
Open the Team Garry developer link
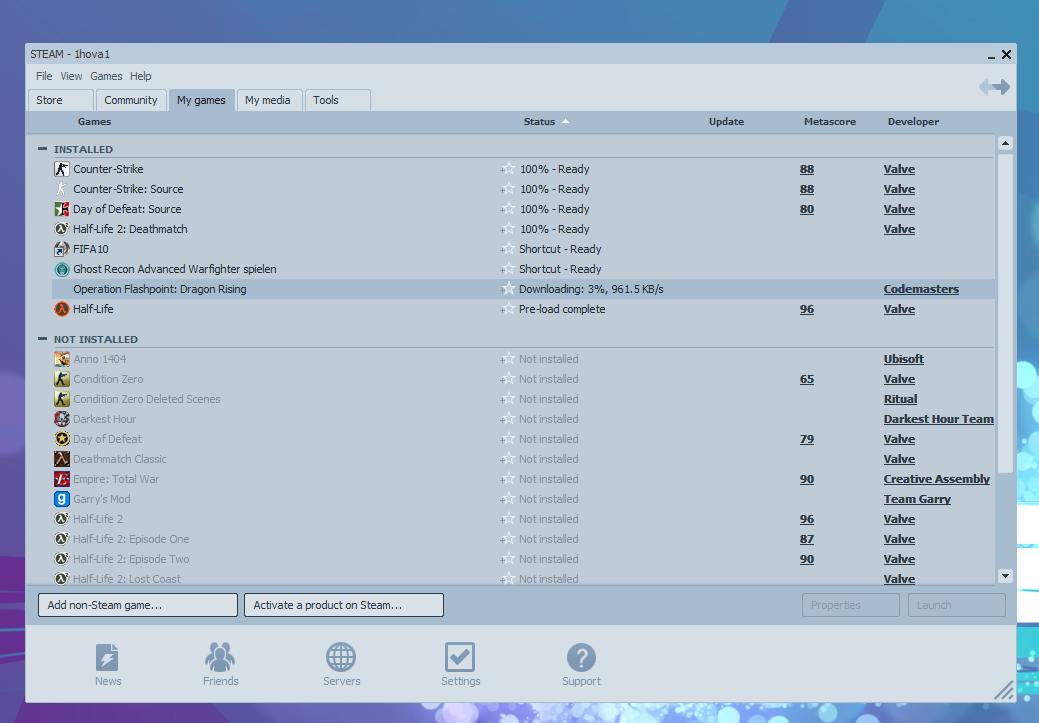[x=917, y=499]
